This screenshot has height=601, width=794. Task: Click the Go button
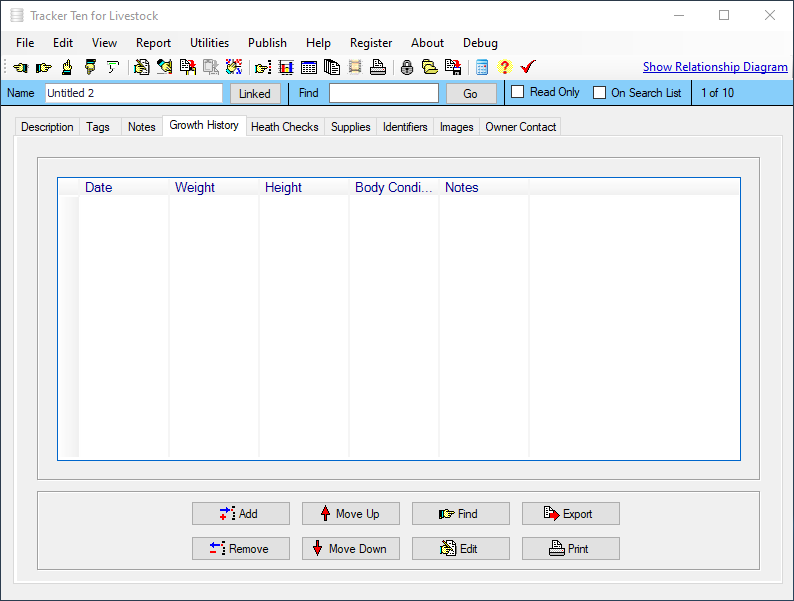click(x=471, y=94)
